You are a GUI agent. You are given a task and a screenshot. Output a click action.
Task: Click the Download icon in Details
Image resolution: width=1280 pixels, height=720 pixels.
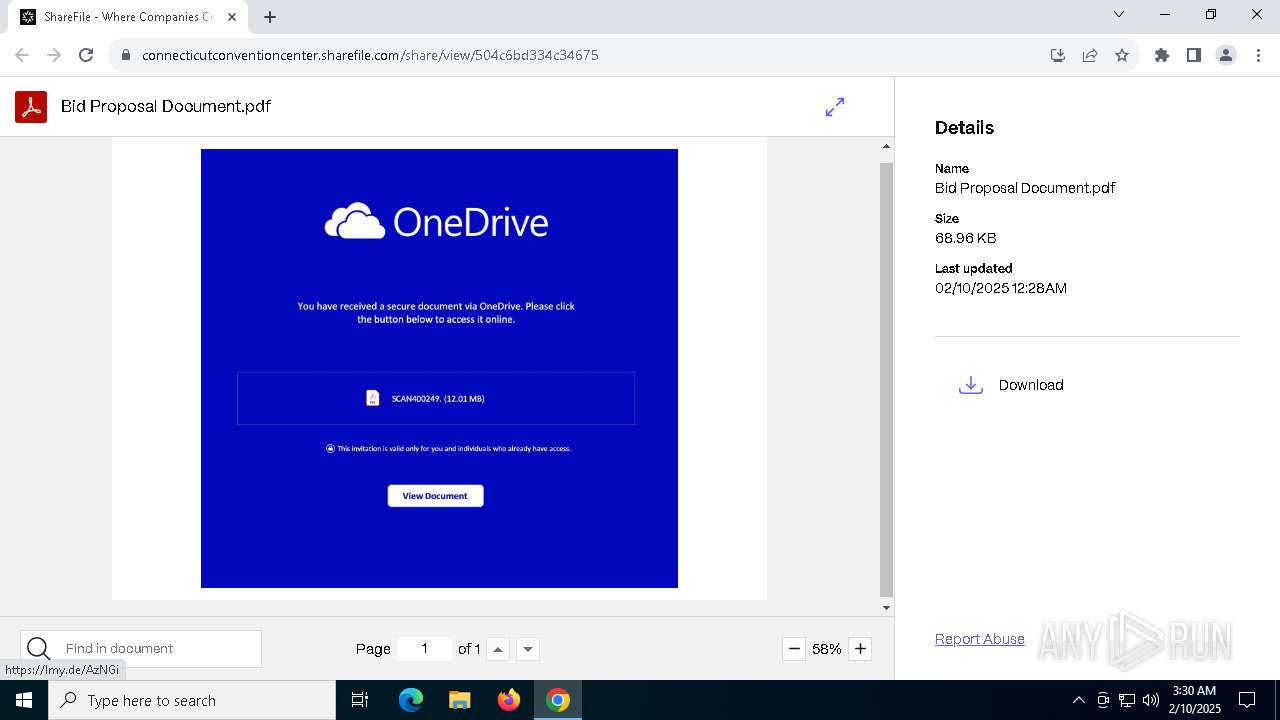pos(970,385)
